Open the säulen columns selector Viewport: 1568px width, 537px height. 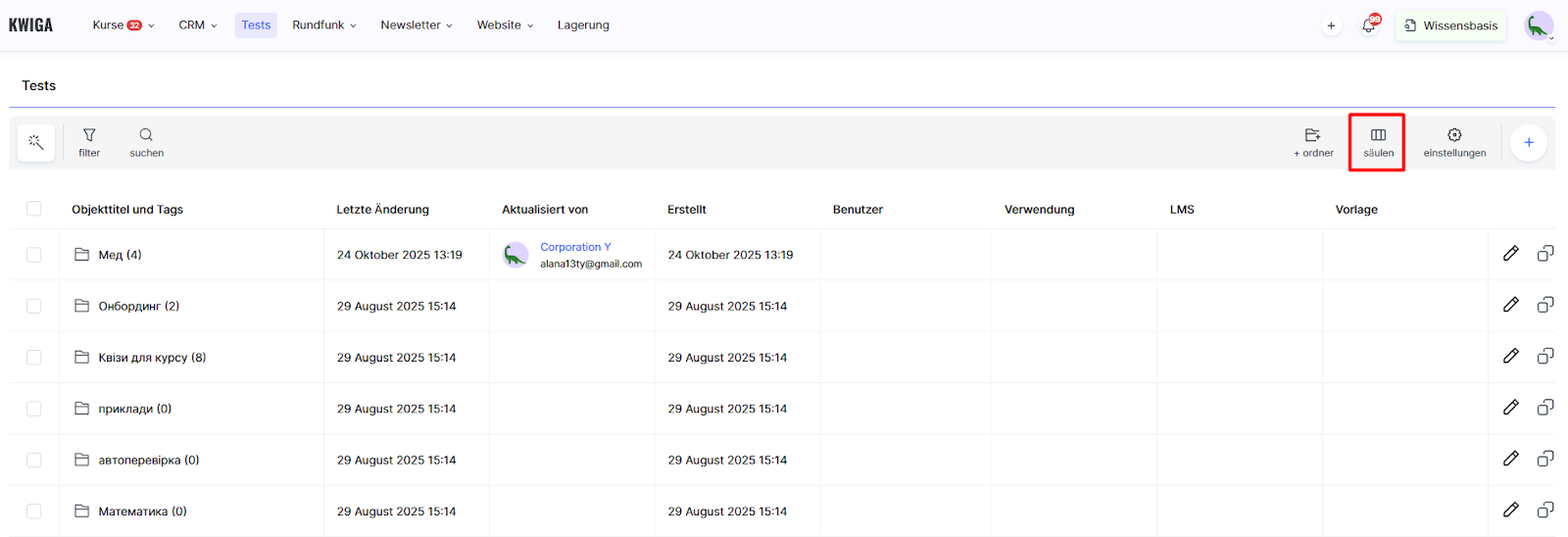pos(1378,142)
